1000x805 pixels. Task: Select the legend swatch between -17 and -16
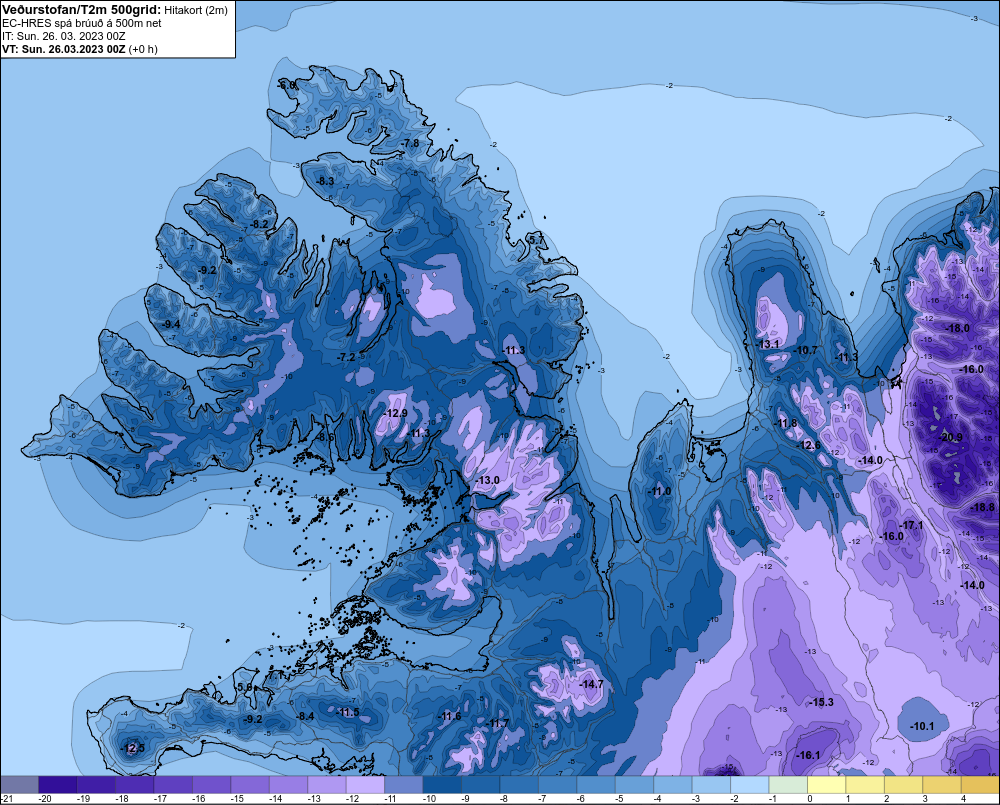(173, 785)
